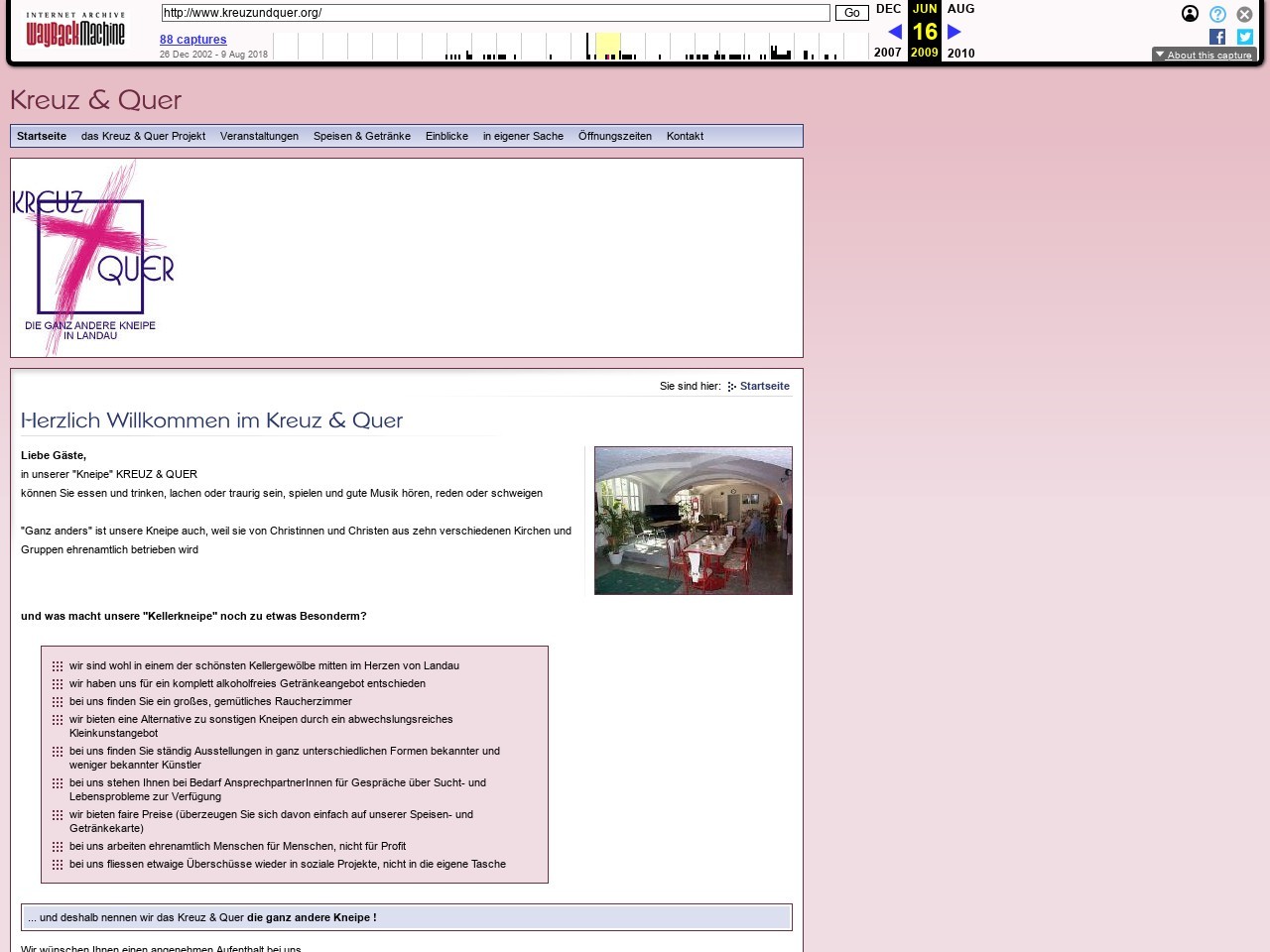Viewport: 1270px width, 952px height.
Task: Share capture on Twitter
Action: click(x=1244, y=37)
